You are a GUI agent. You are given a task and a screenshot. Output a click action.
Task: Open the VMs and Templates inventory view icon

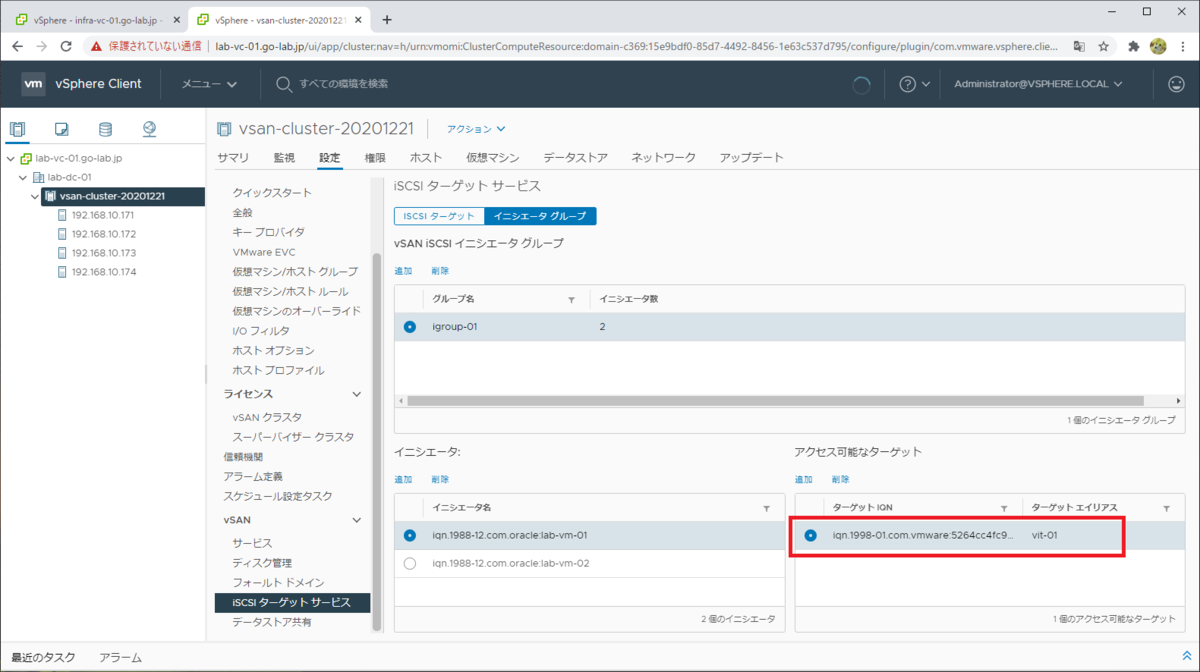tap(61, 129)
